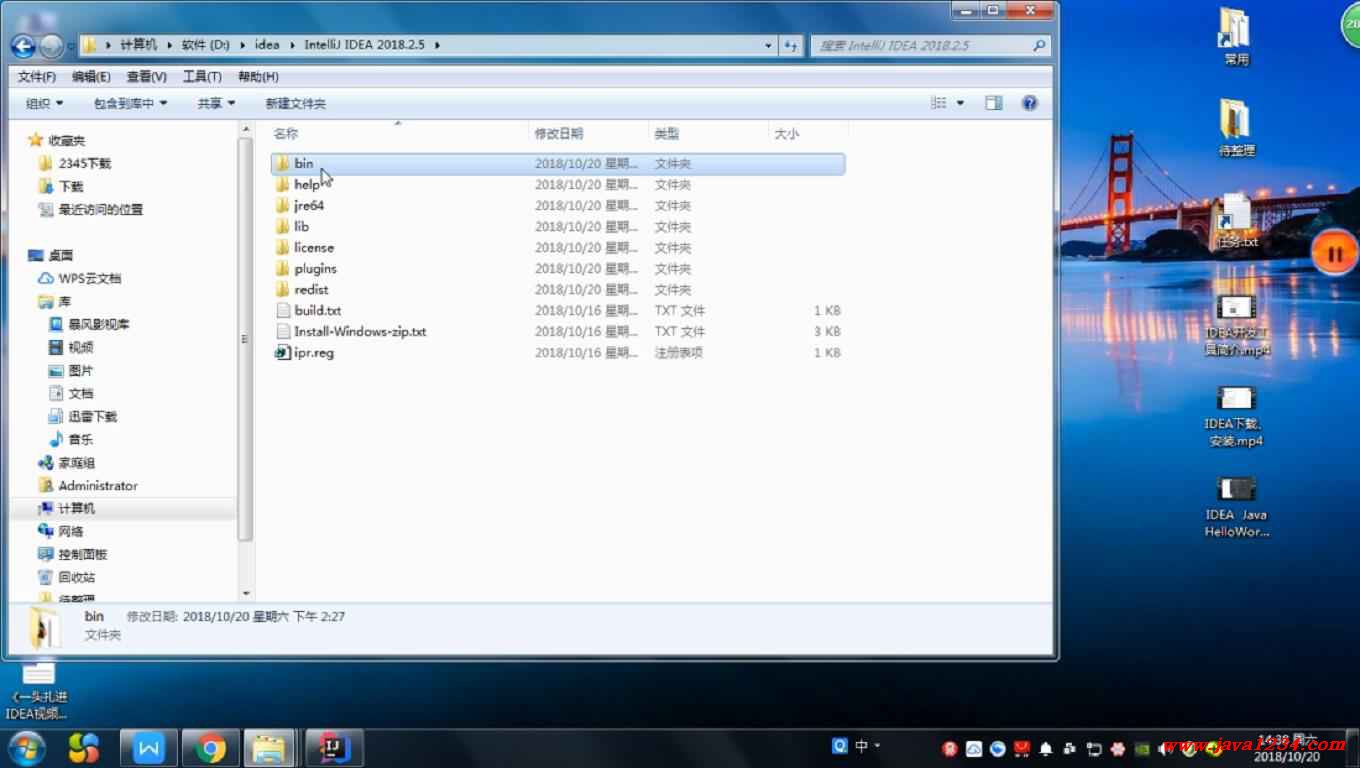Select the redist folder icon
The image size is (1360, 768).
(283, 289)
